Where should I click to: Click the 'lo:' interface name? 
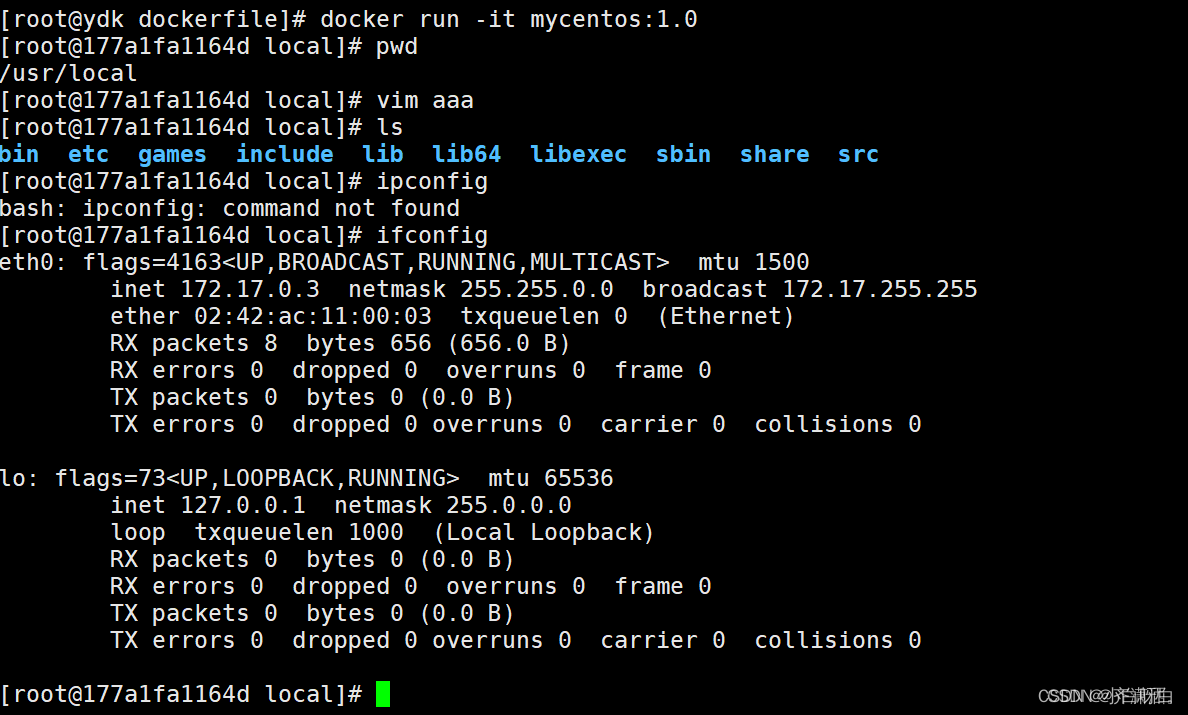coord(20,478)
